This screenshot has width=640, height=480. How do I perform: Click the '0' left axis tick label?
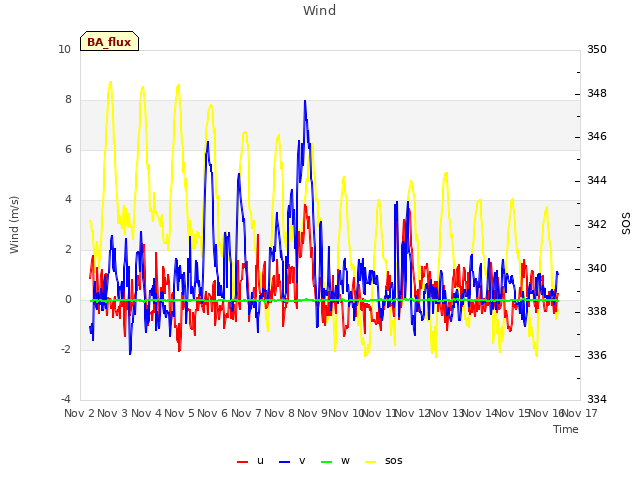click(68, 300)
